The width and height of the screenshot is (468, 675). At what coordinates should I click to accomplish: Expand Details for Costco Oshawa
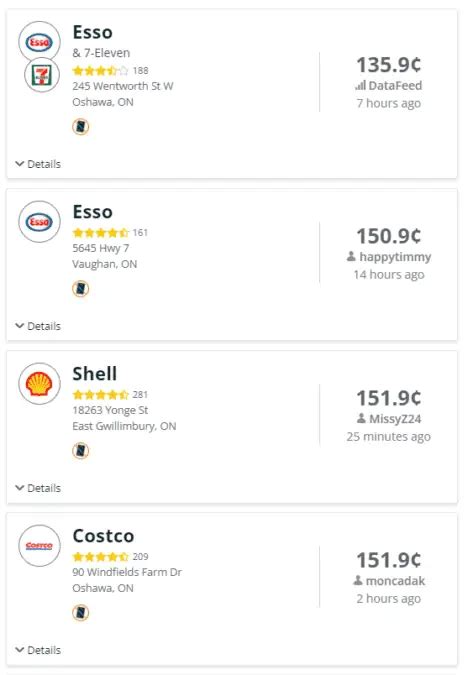pyautogui.click(x=38, y=650)
